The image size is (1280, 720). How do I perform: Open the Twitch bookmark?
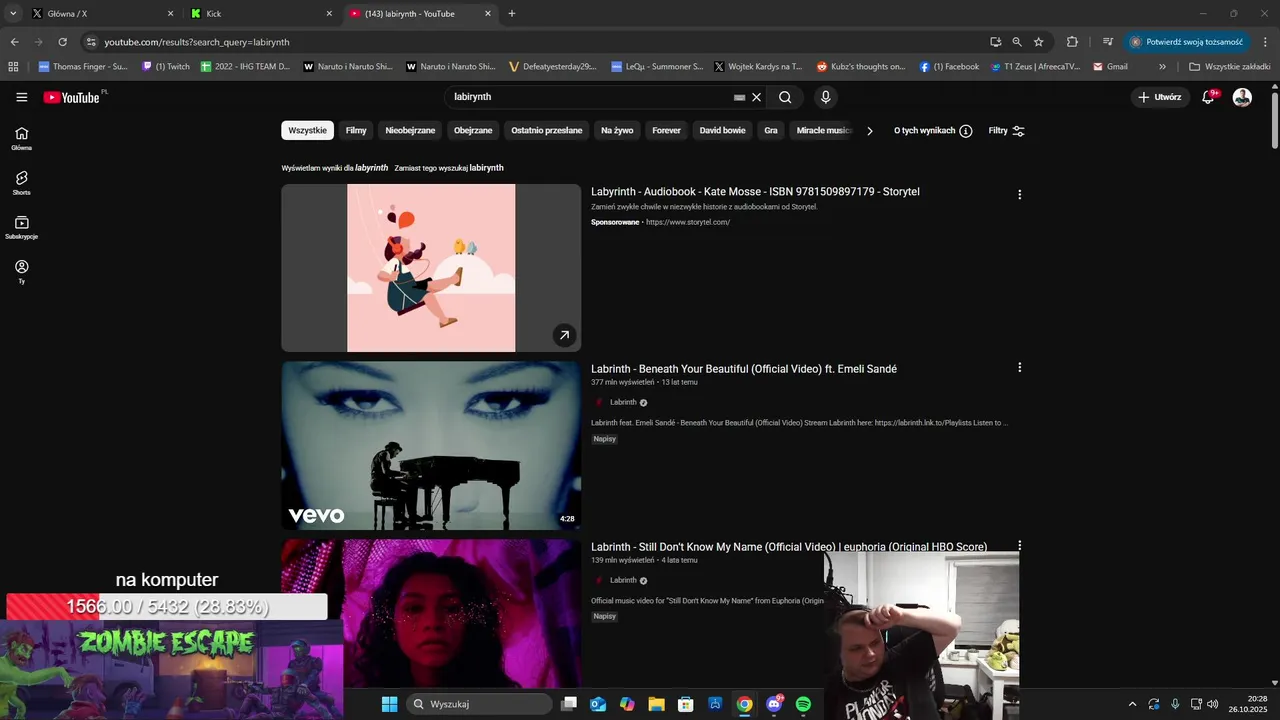[x=166, y=67]
